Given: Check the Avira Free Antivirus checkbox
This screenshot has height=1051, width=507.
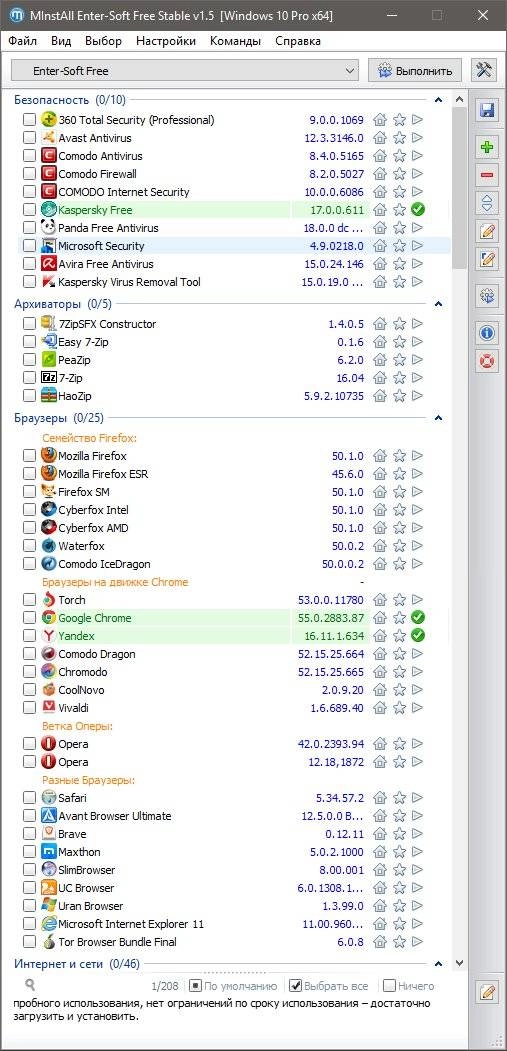Looking at the screenshot, I should (x=29, y=264).
